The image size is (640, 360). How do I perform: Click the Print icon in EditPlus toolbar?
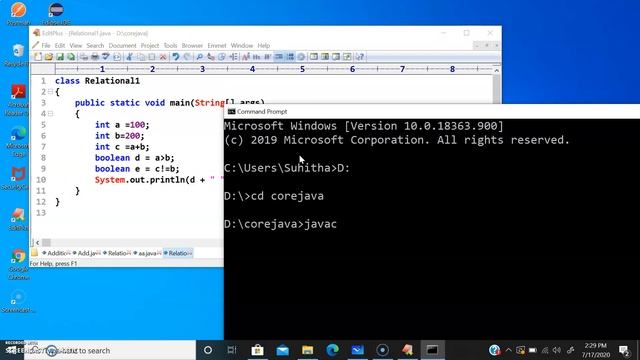[95, 57]
